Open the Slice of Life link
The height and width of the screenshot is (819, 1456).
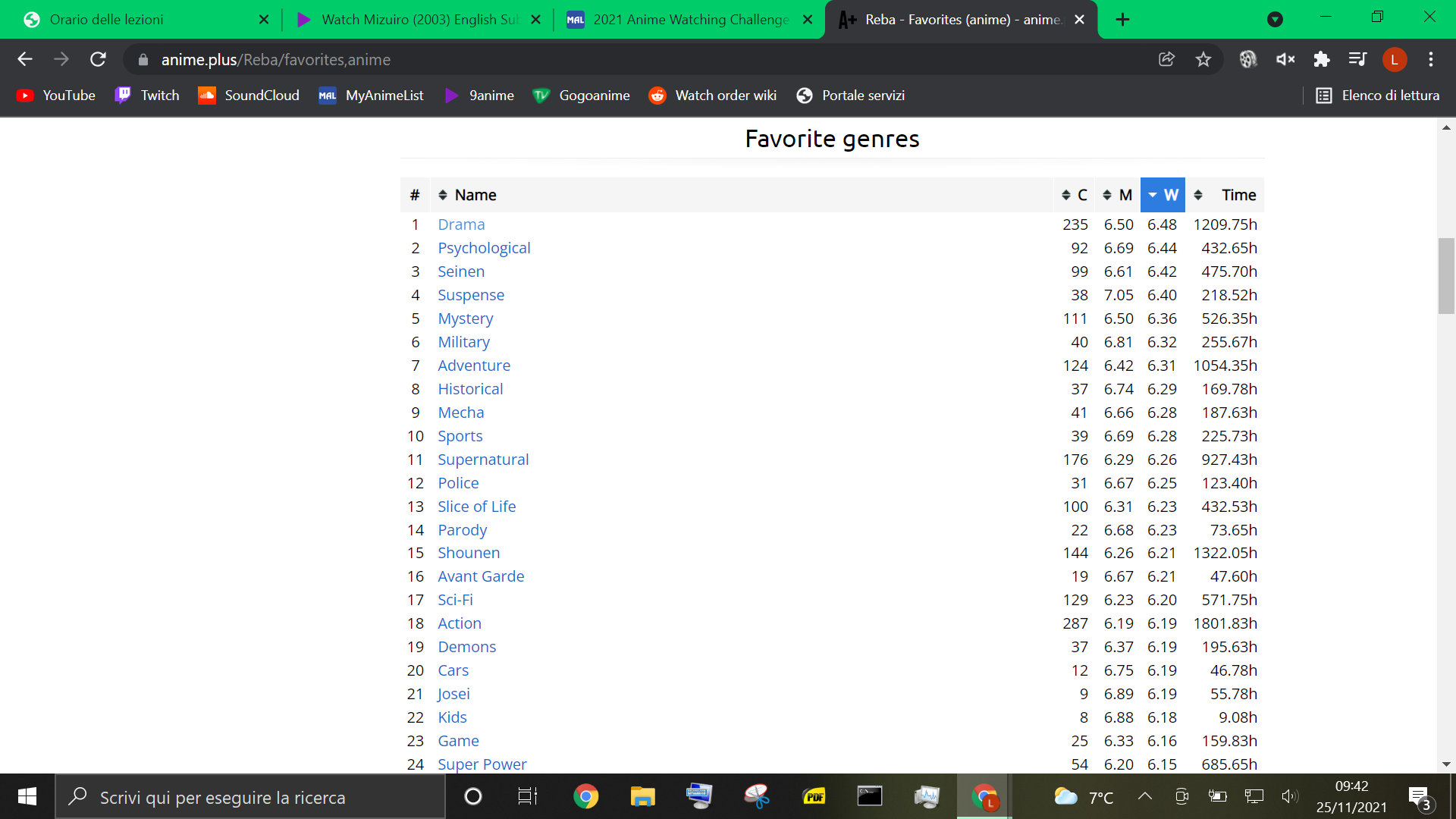[476, 507]
